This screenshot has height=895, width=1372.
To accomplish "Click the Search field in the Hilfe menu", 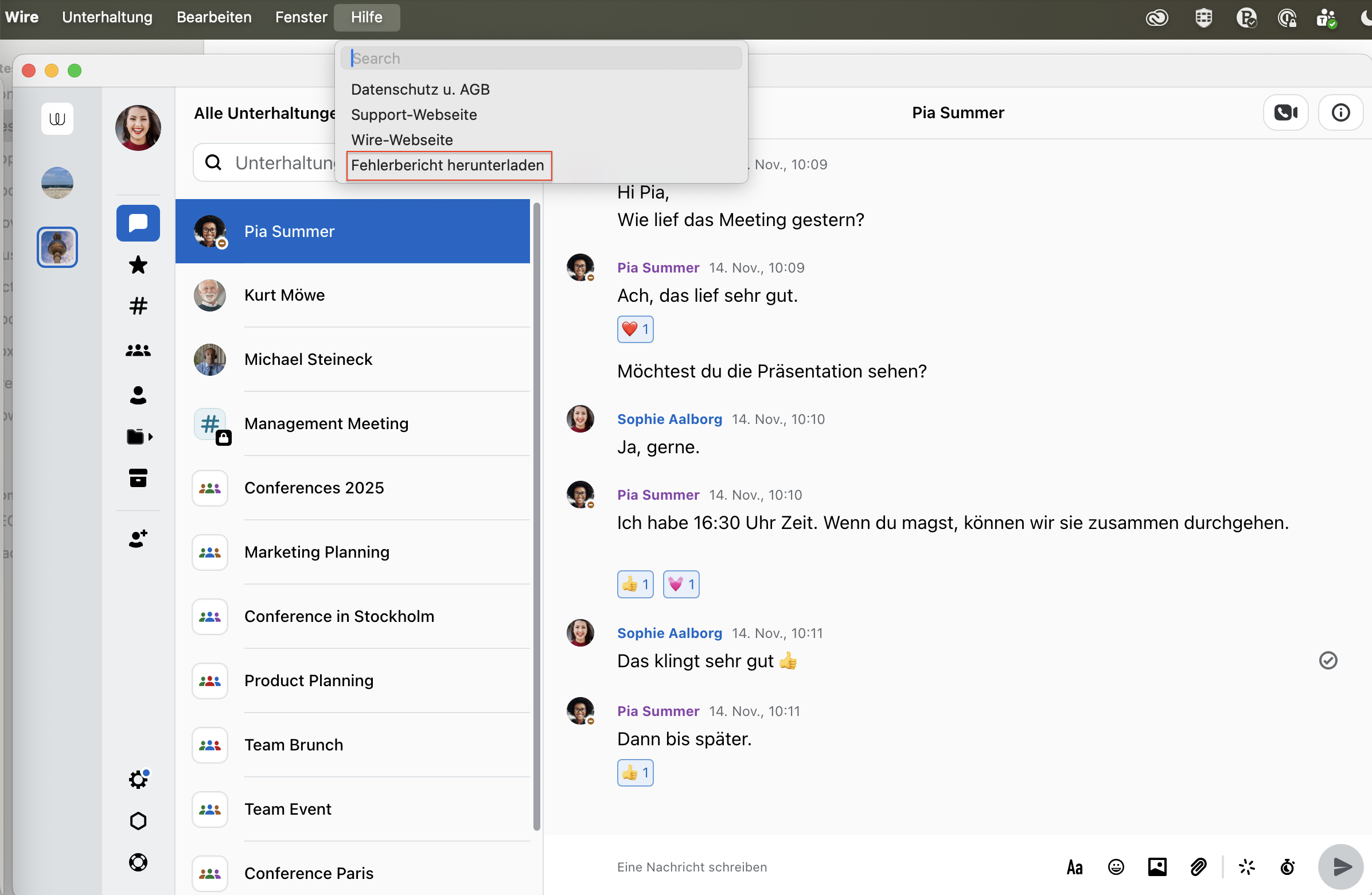I will tap(541, 59).
